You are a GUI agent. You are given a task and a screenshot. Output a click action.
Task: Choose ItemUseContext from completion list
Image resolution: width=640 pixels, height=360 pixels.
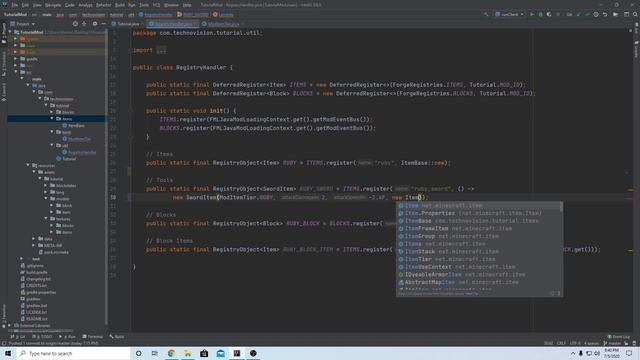[x=479, y=267]
